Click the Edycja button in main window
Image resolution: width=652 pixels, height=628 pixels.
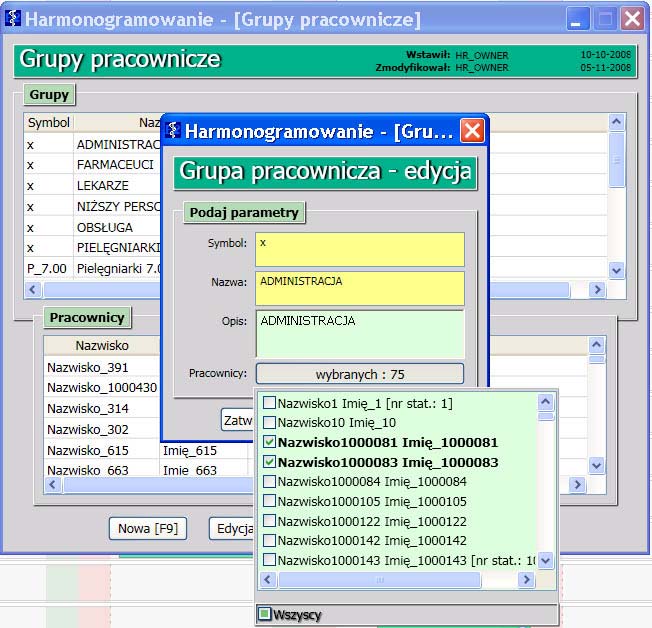click(x=233, y=529)
